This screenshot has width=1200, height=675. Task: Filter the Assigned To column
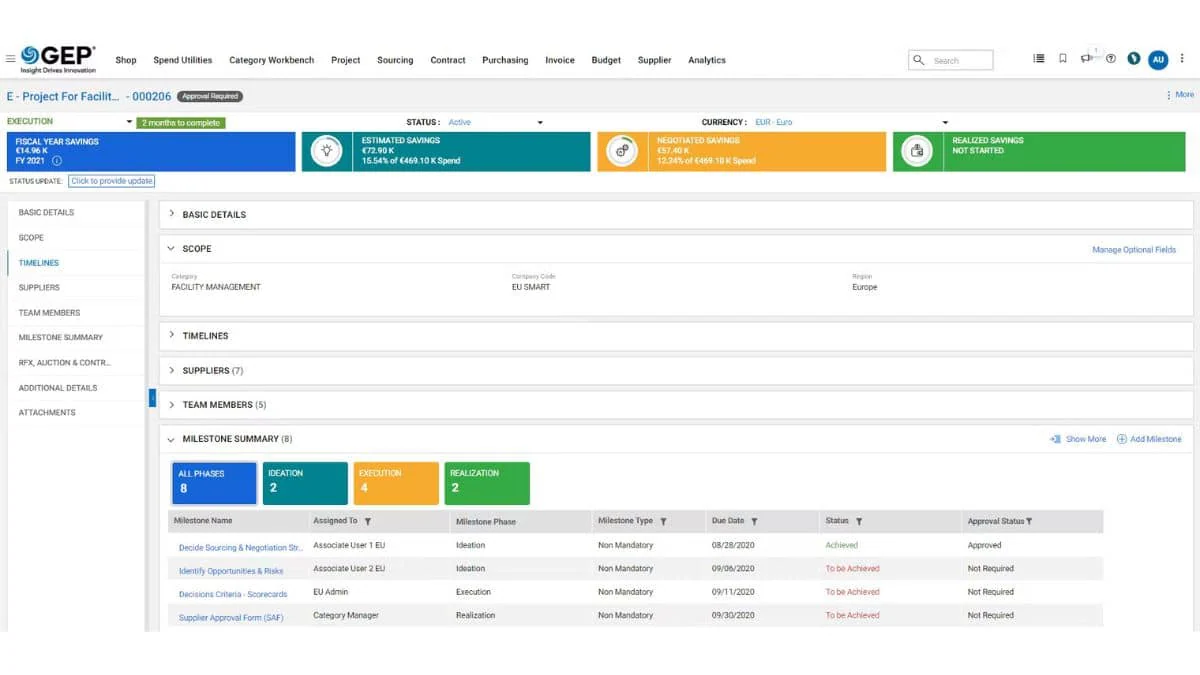pos(367,521)
